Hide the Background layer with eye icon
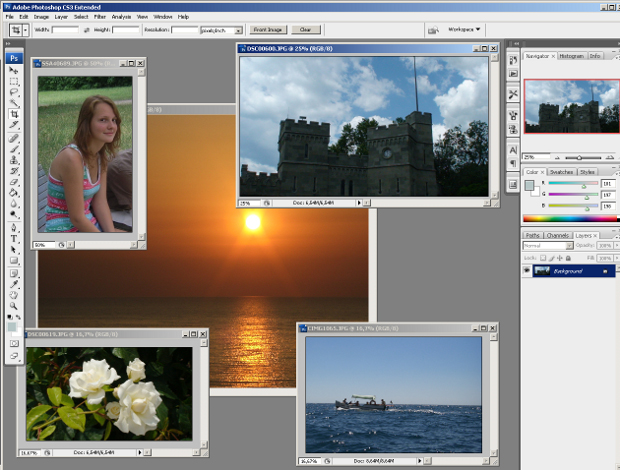 tap(527, 271)
